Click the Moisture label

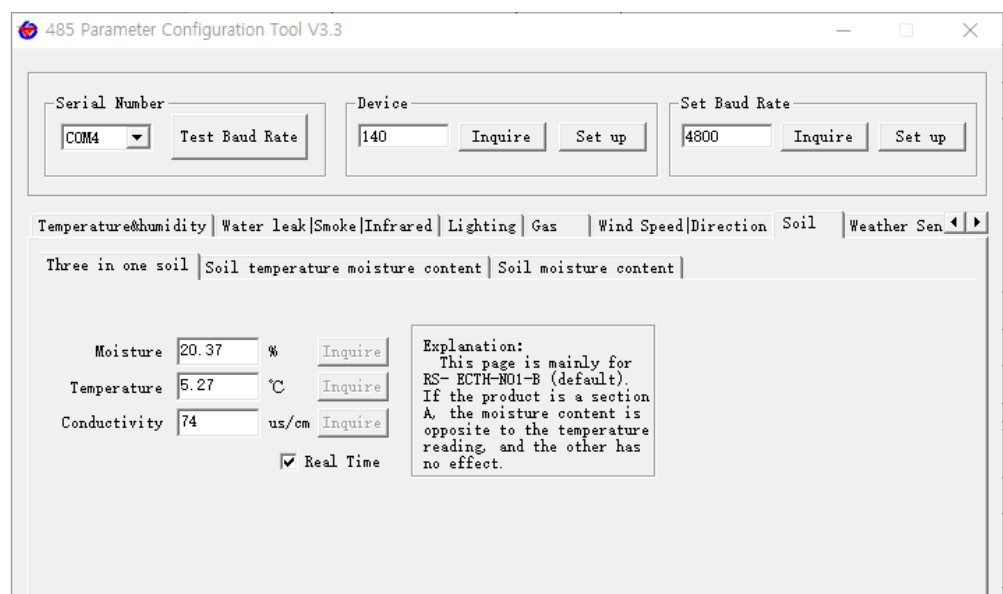point(129,352)
